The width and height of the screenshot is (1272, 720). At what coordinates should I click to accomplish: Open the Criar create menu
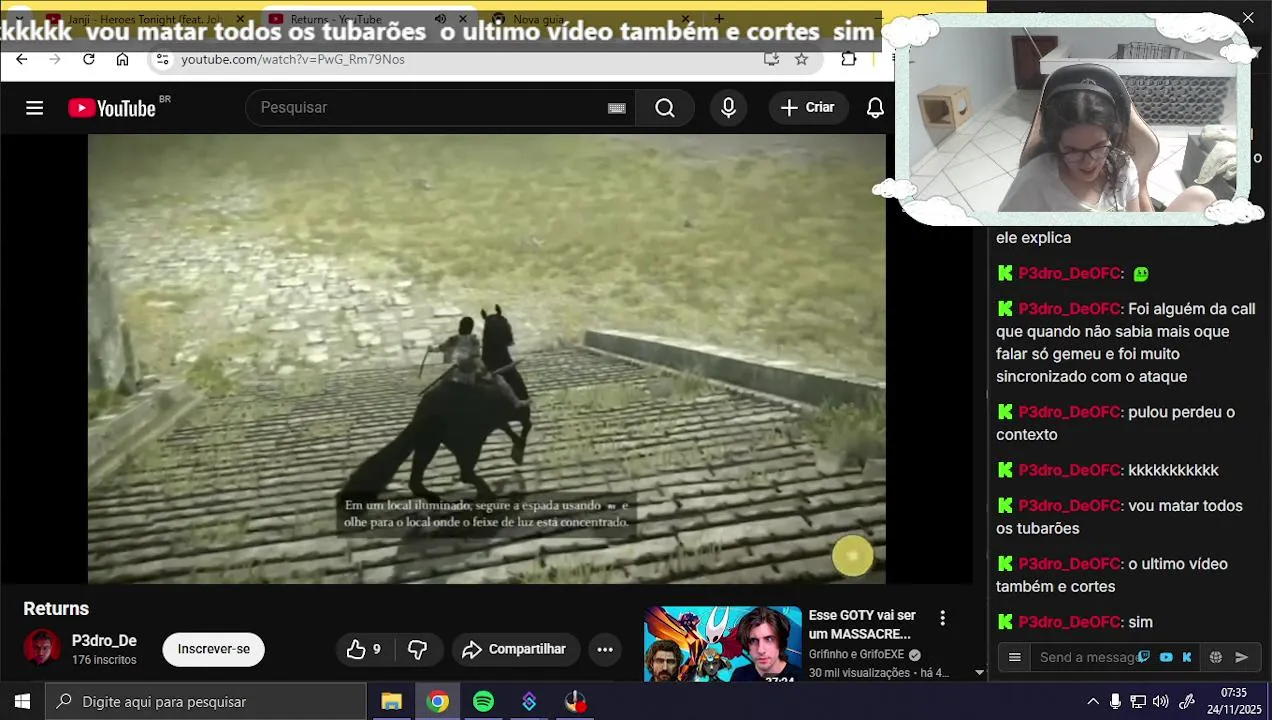pyautogui.click(x=808, y=108)
